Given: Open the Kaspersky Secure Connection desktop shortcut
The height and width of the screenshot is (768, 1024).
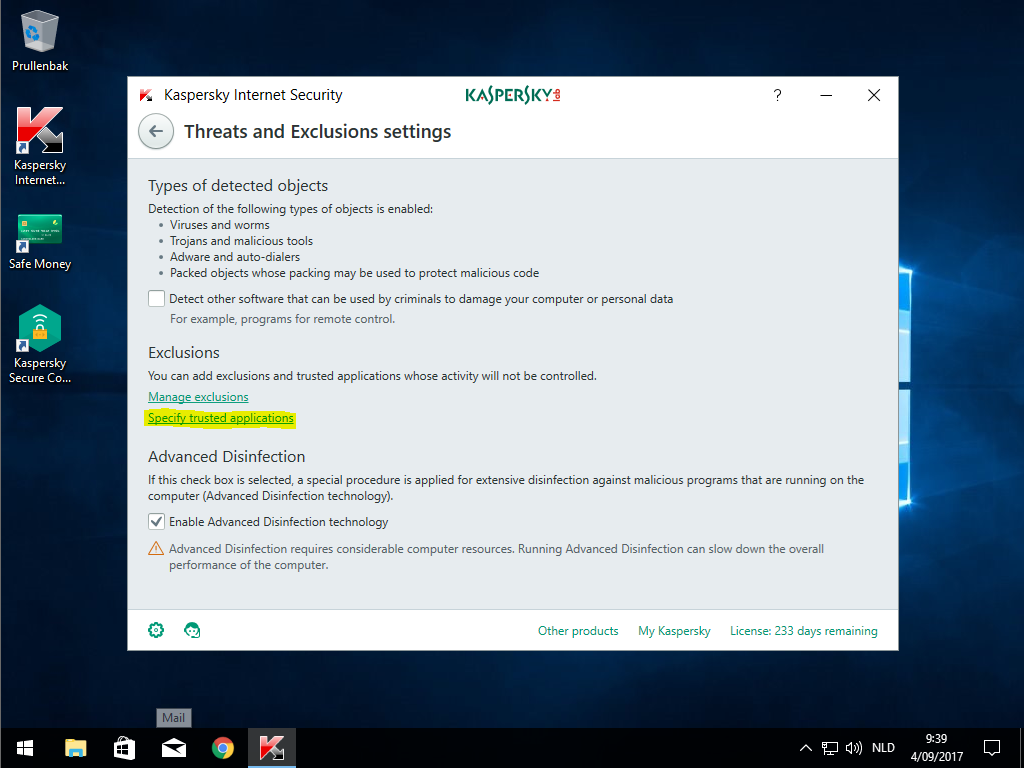Looking at the screenshot, I should tap(40, 344).
